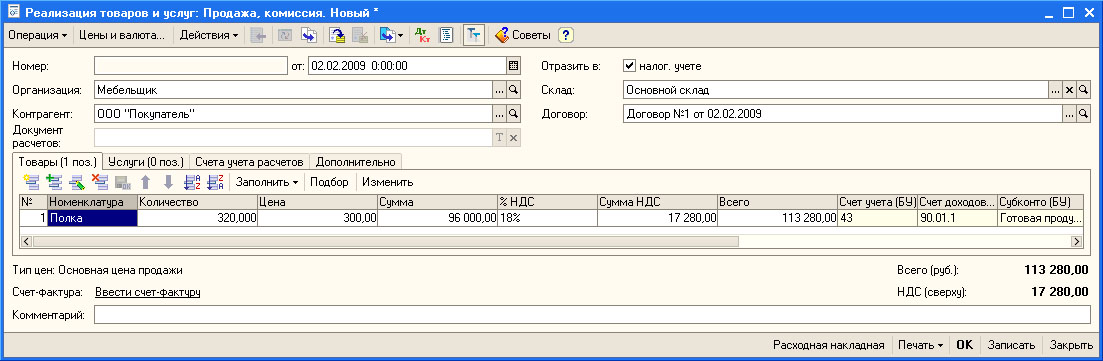
Task: Click the OK button
Action: click(x=964, y=345)
